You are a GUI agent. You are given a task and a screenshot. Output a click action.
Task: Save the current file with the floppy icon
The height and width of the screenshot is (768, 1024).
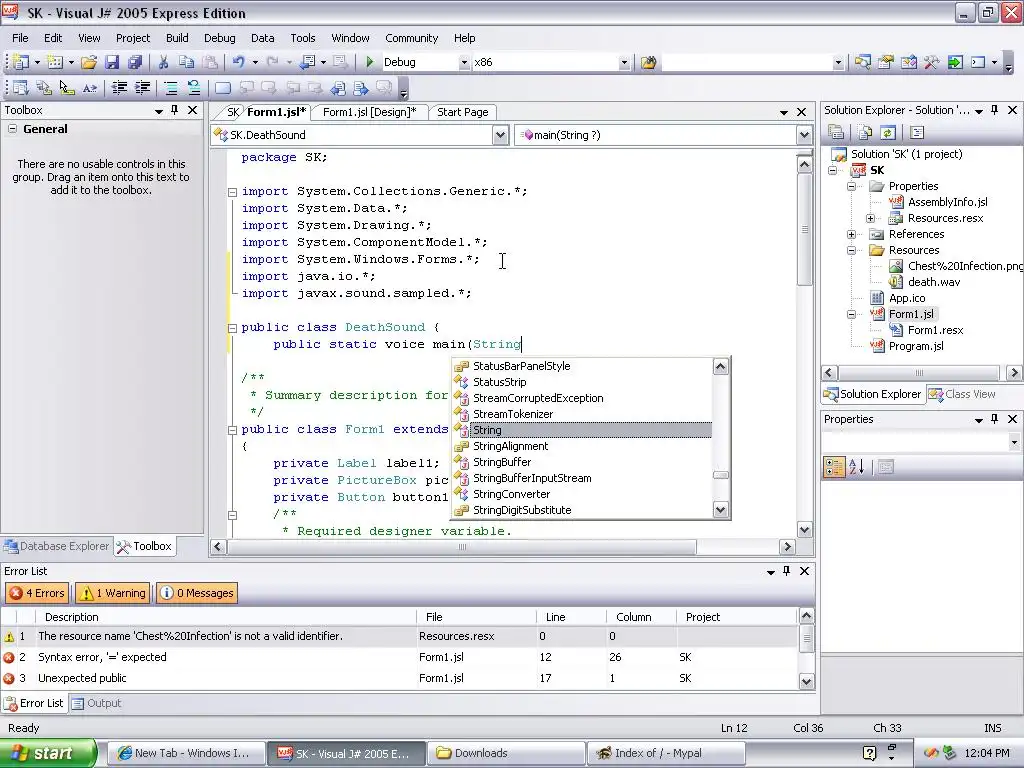point(112,62)
